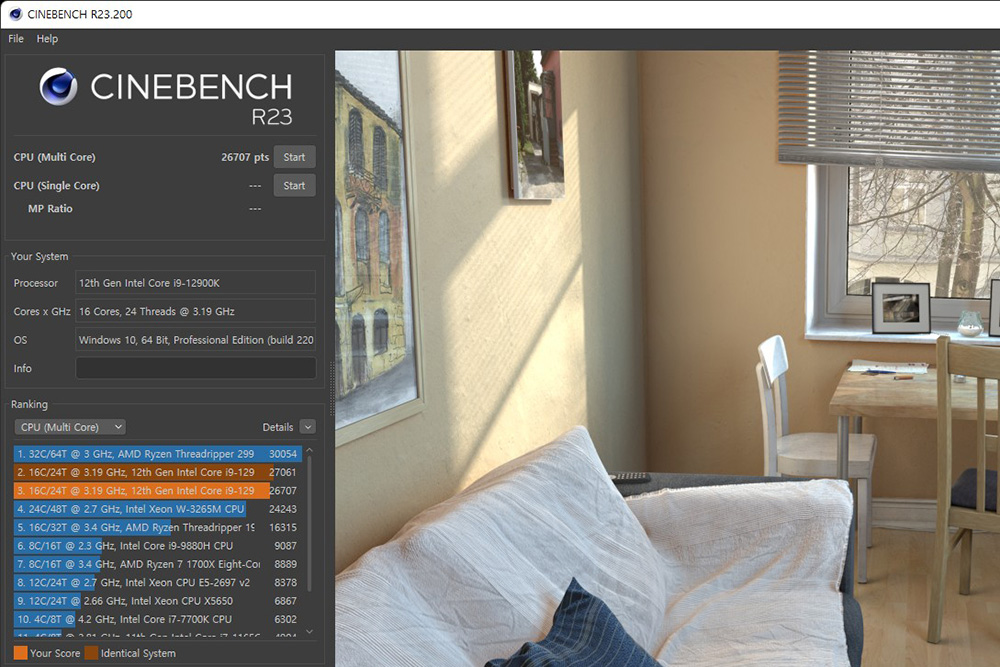Select ranking row 1 AMD Ryzen Threadripper 30054
The height and width of the screenshot is (667, 1000).
[157, 454]
